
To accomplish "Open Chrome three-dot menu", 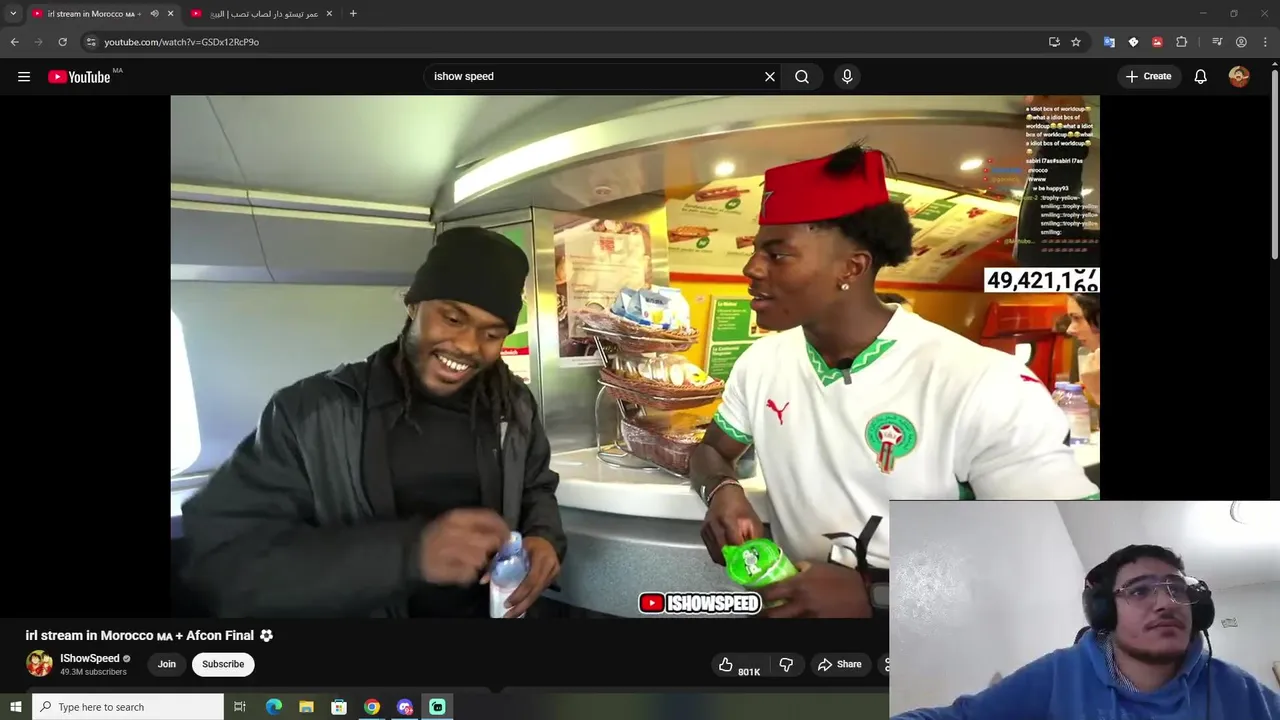I will [1265, 42].
